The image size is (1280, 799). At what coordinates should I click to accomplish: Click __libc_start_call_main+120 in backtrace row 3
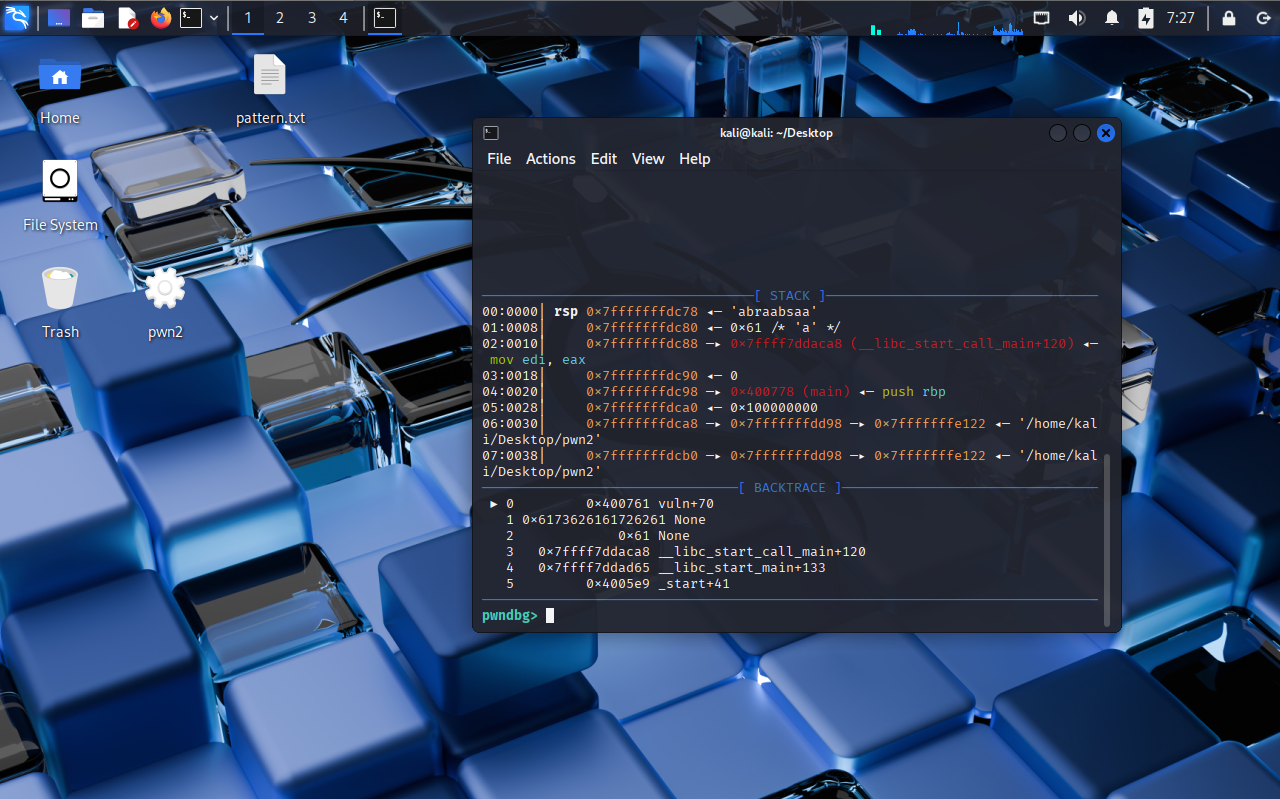[762, 552]
